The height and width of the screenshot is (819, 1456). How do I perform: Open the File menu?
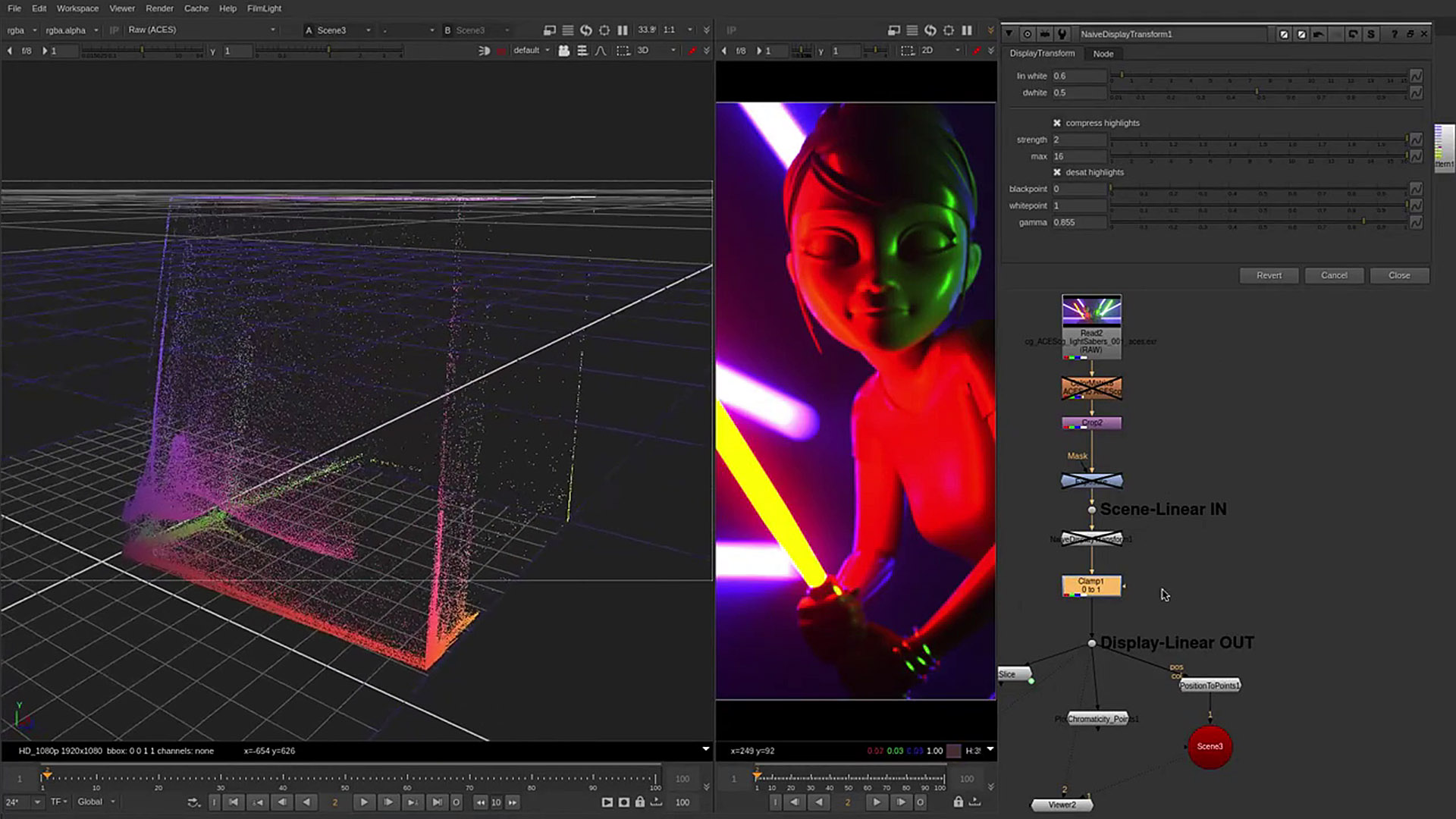click(x=14, y=8)
